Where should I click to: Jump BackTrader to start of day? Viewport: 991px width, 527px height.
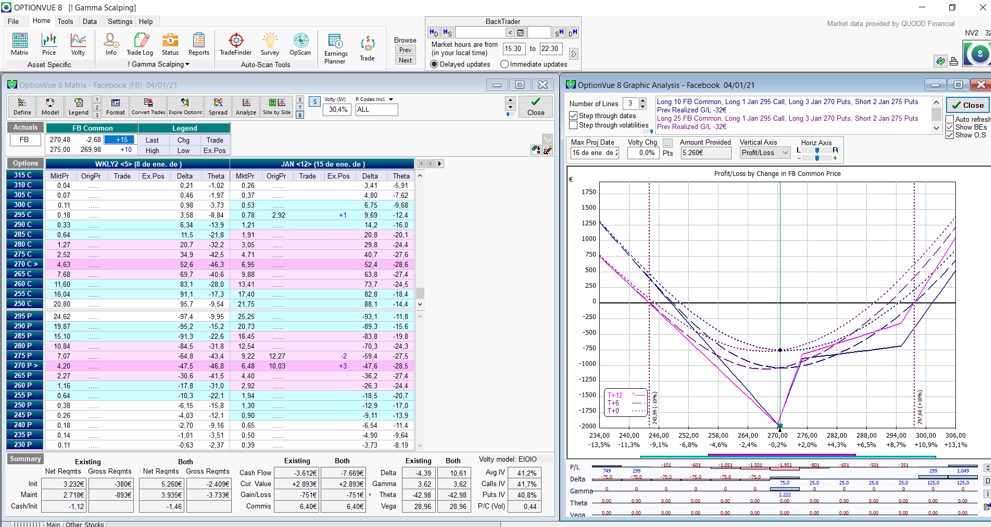tap(434, 32)
